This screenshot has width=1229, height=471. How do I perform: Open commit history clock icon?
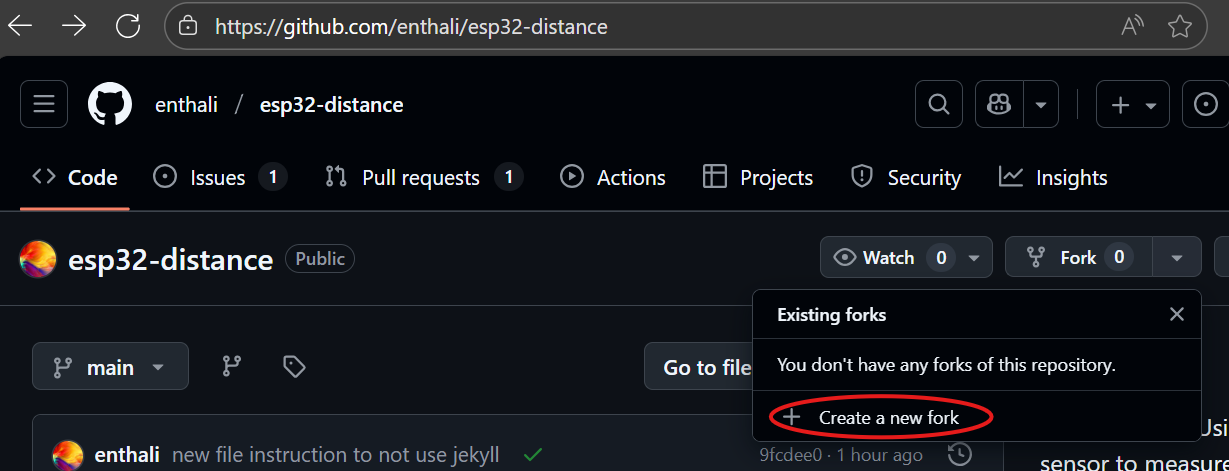pos(959,455)
